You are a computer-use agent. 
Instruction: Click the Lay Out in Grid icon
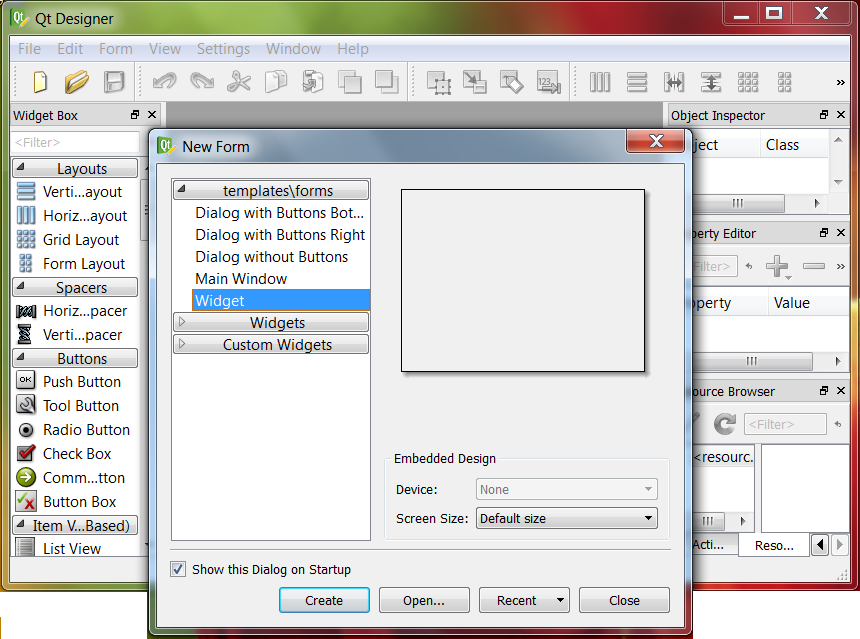[x=748, y=82]
